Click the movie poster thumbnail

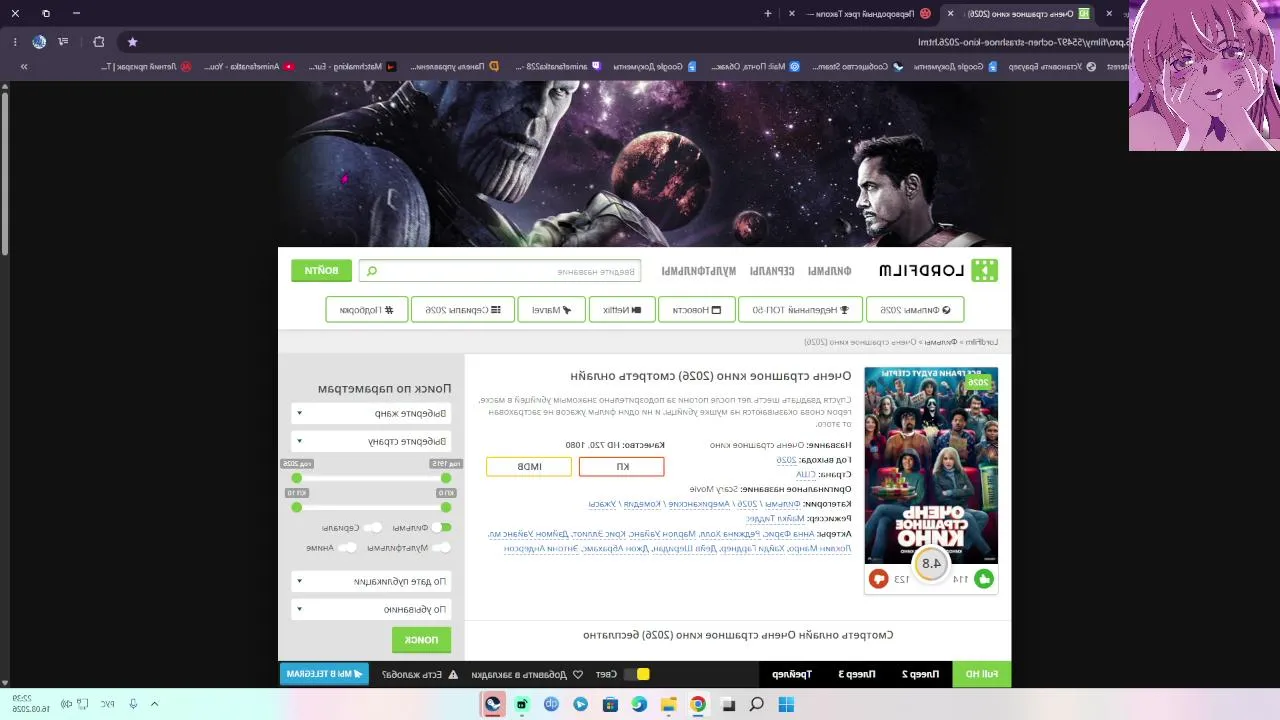[x=931, y=466]
